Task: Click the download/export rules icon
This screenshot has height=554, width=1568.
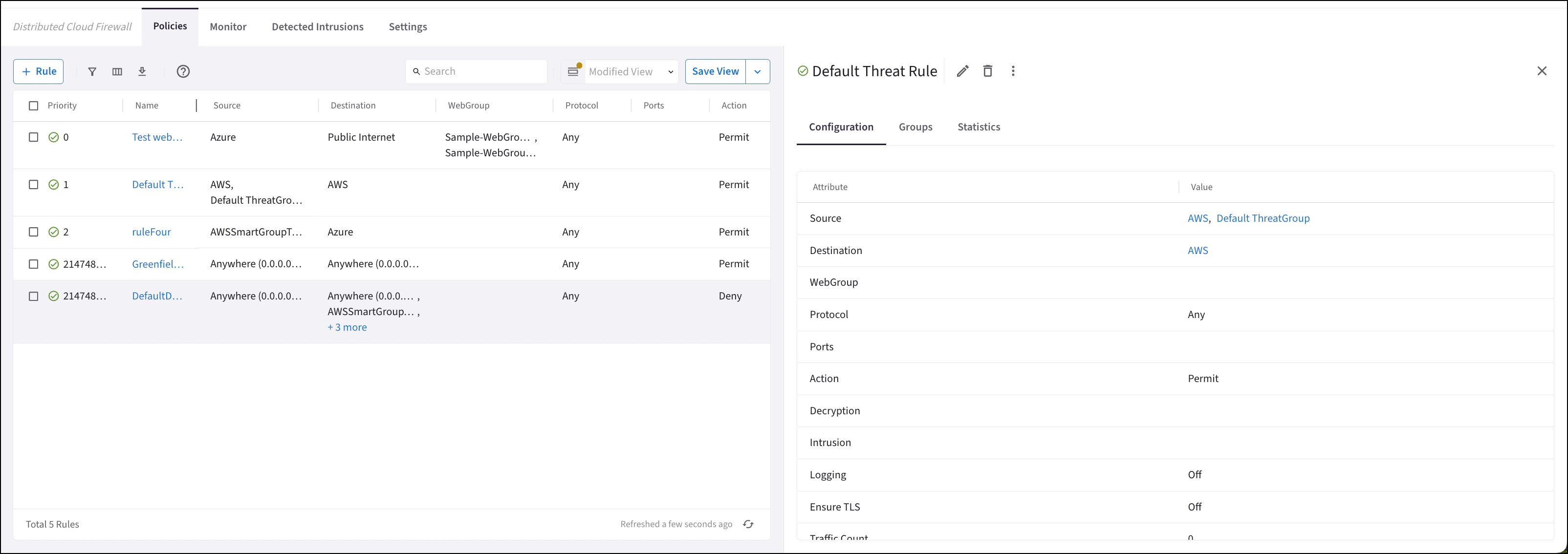Action: pyautogui.click(x=142, y=72)
